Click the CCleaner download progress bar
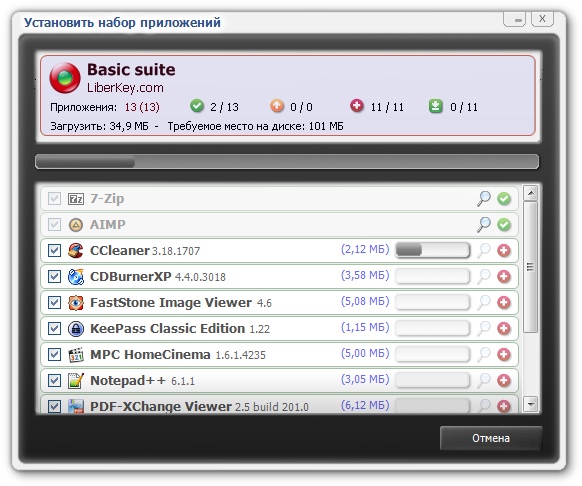The height and width of the screenshot is (486, 582). tap(432, 250)
